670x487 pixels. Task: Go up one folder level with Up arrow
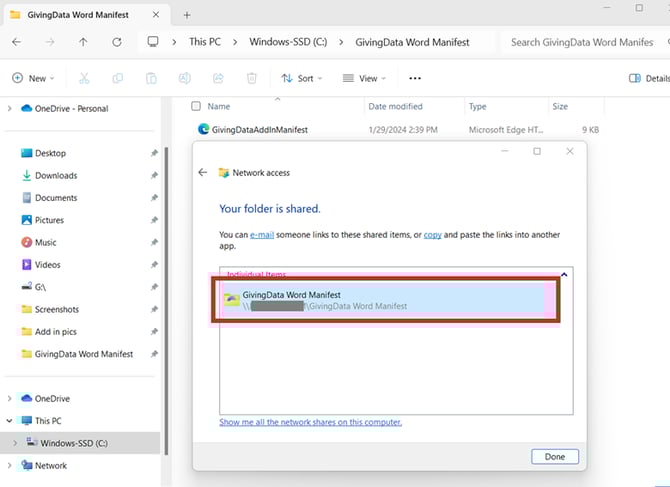[x=83, y=42]
